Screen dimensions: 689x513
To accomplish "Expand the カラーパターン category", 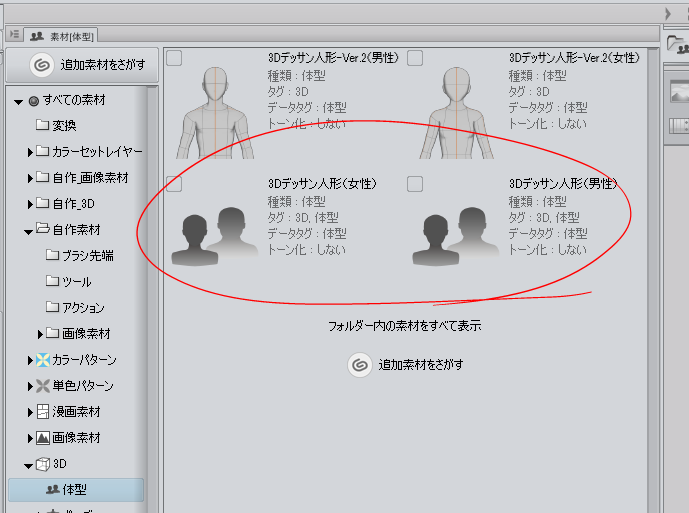I will 30,360.
